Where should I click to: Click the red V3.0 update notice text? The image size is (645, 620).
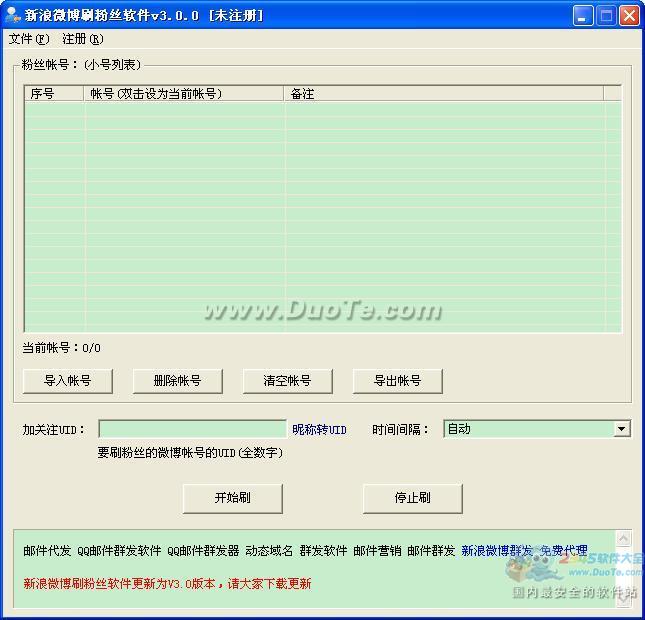167,584
